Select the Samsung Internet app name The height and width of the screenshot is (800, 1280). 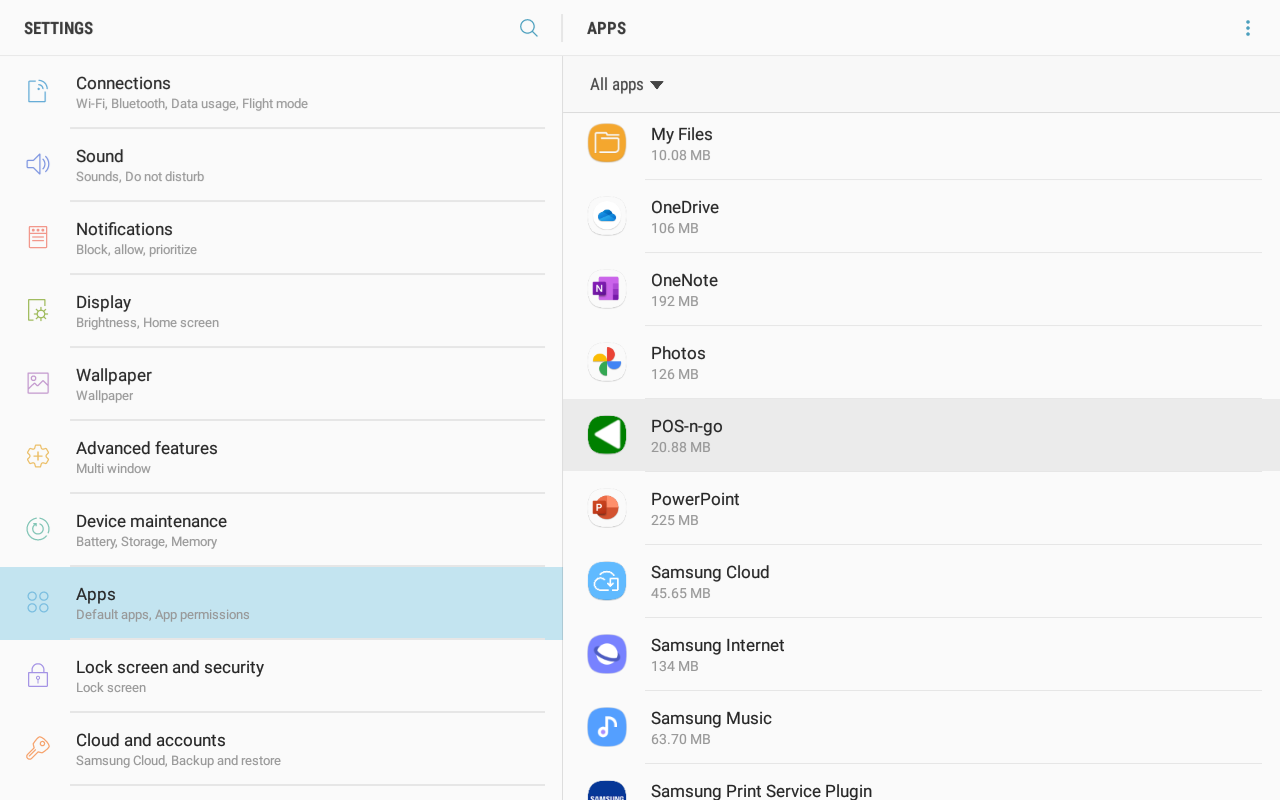point(718,645)
